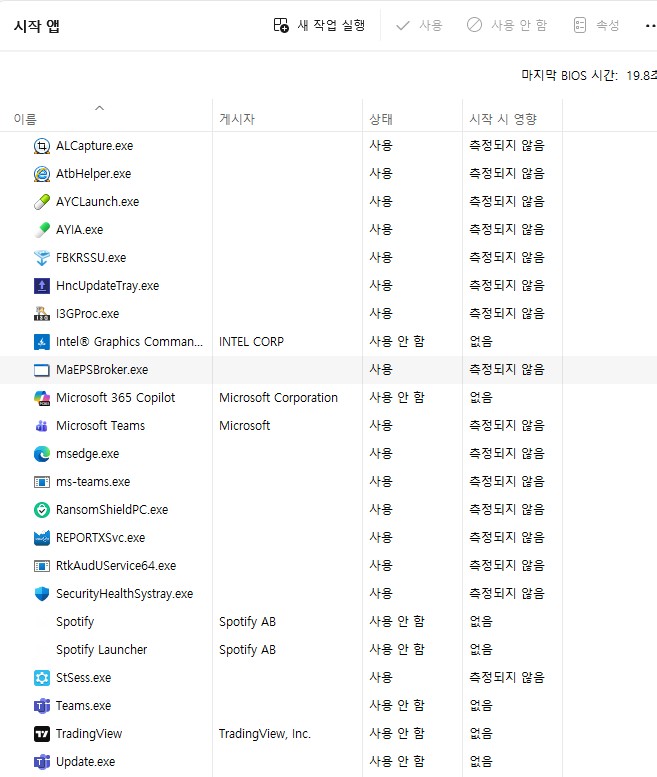The height and width of the screenshot is (777, 657).
Task: Click the Update.exe Teams icon
Action: point(42,762)
